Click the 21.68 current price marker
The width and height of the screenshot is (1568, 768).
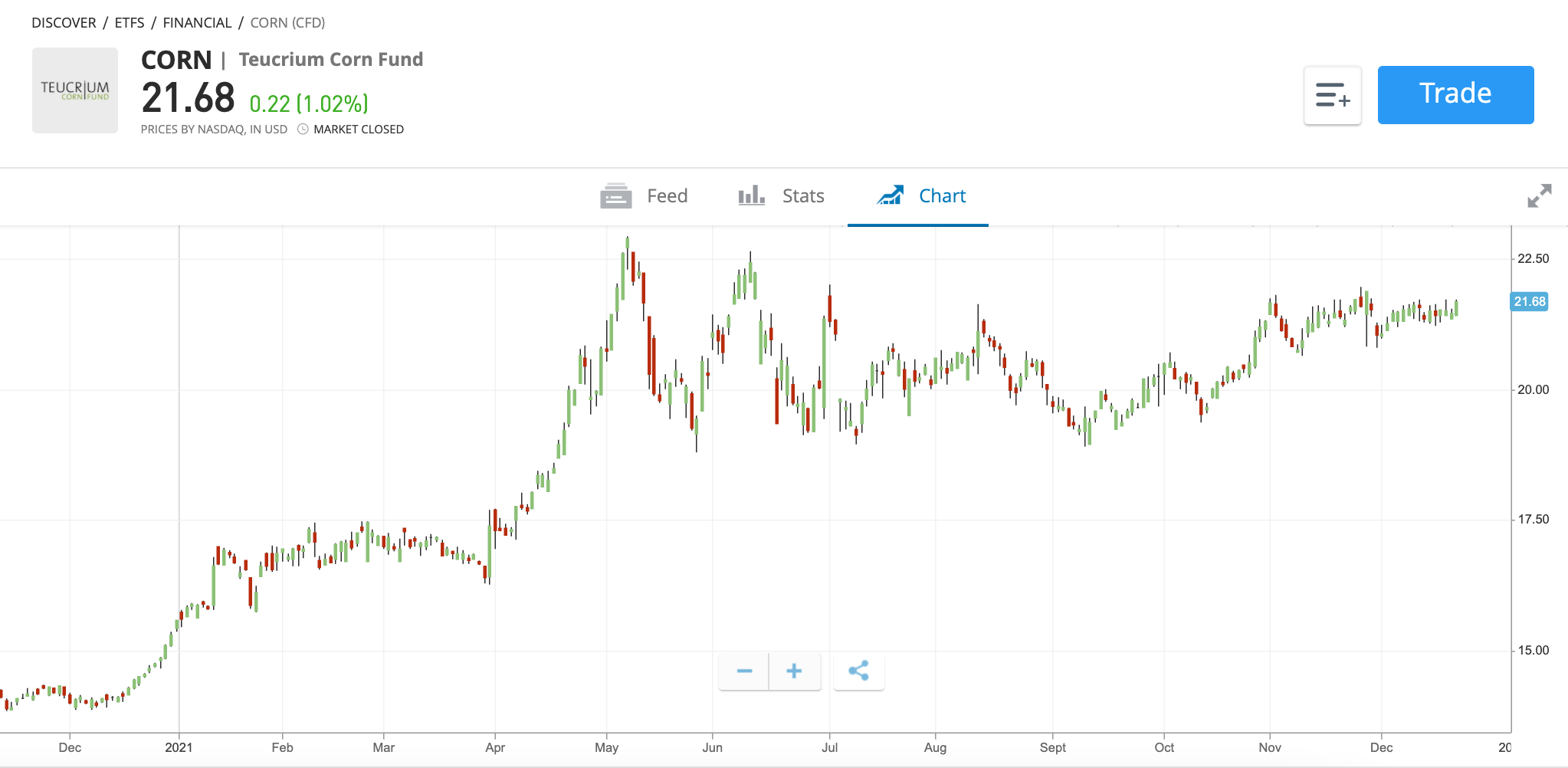click(x=1529, y=302)
